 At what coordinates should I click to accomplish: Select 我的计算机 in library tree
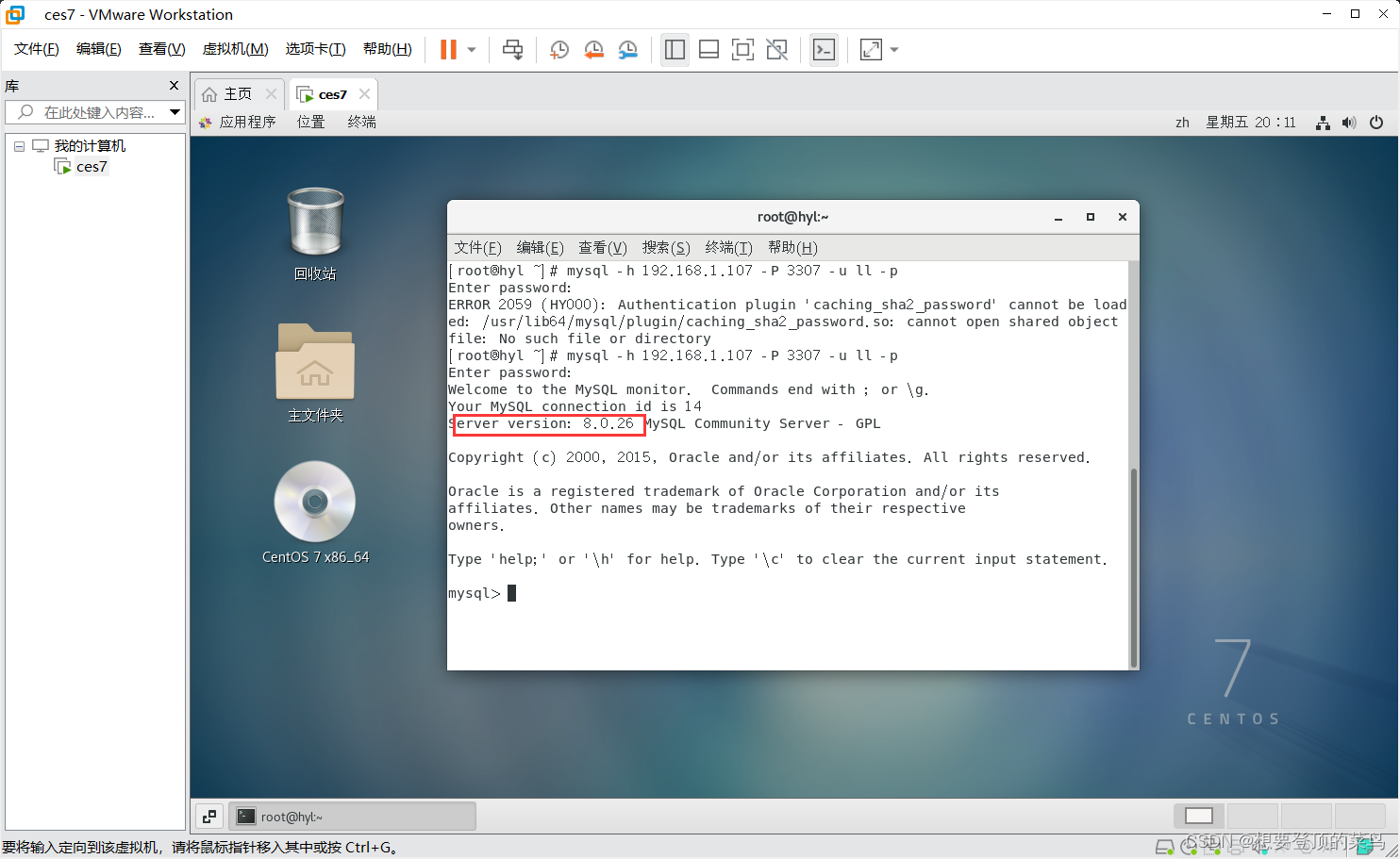pos(90,146)
